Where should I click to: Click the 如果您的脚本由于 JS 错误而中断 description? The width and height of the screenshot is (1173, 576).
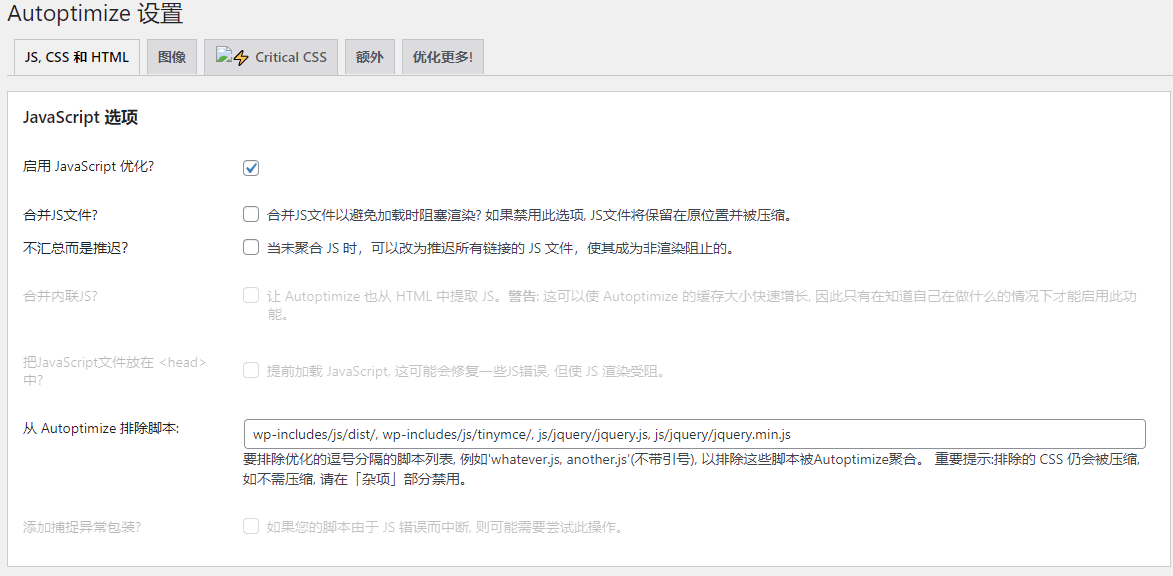point(445,527)
